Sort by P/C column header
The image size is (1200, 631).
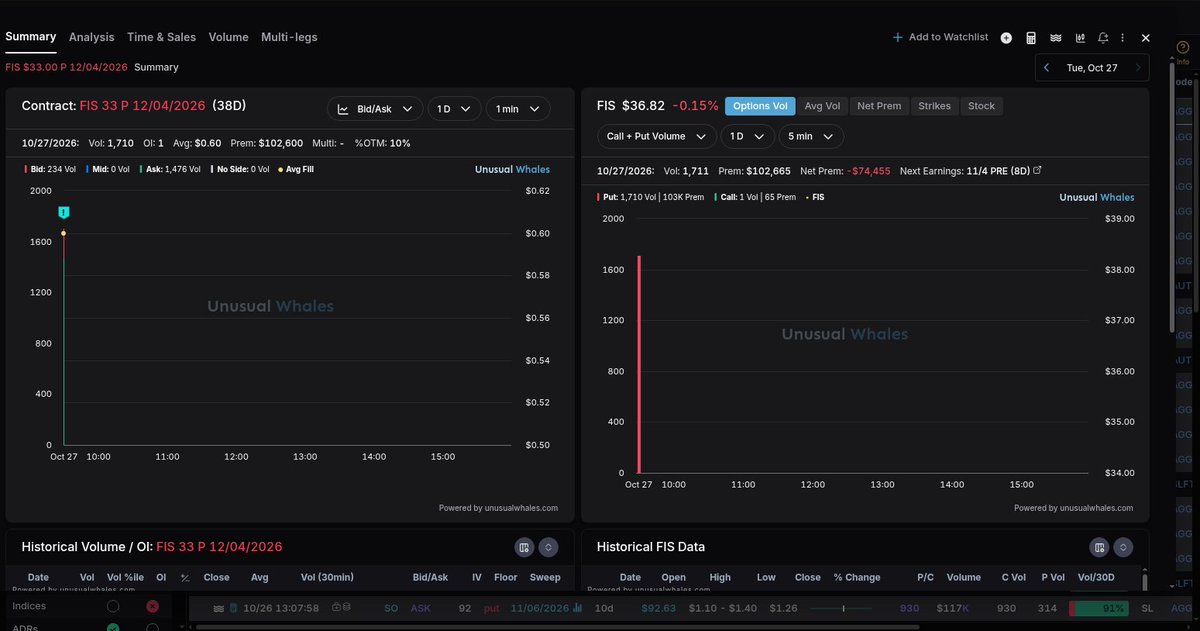point(926,577)
